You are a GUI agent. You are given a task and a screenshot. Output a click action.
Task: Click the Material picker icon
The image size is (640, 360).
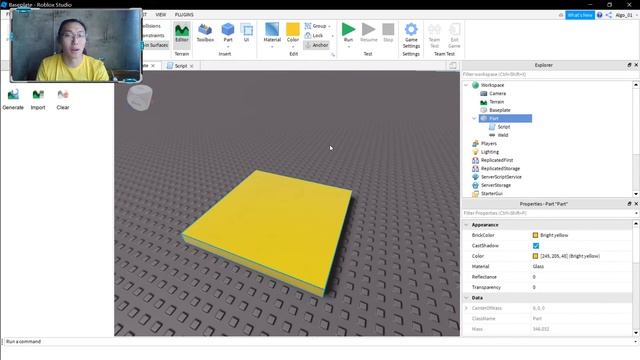coord(272,29)
